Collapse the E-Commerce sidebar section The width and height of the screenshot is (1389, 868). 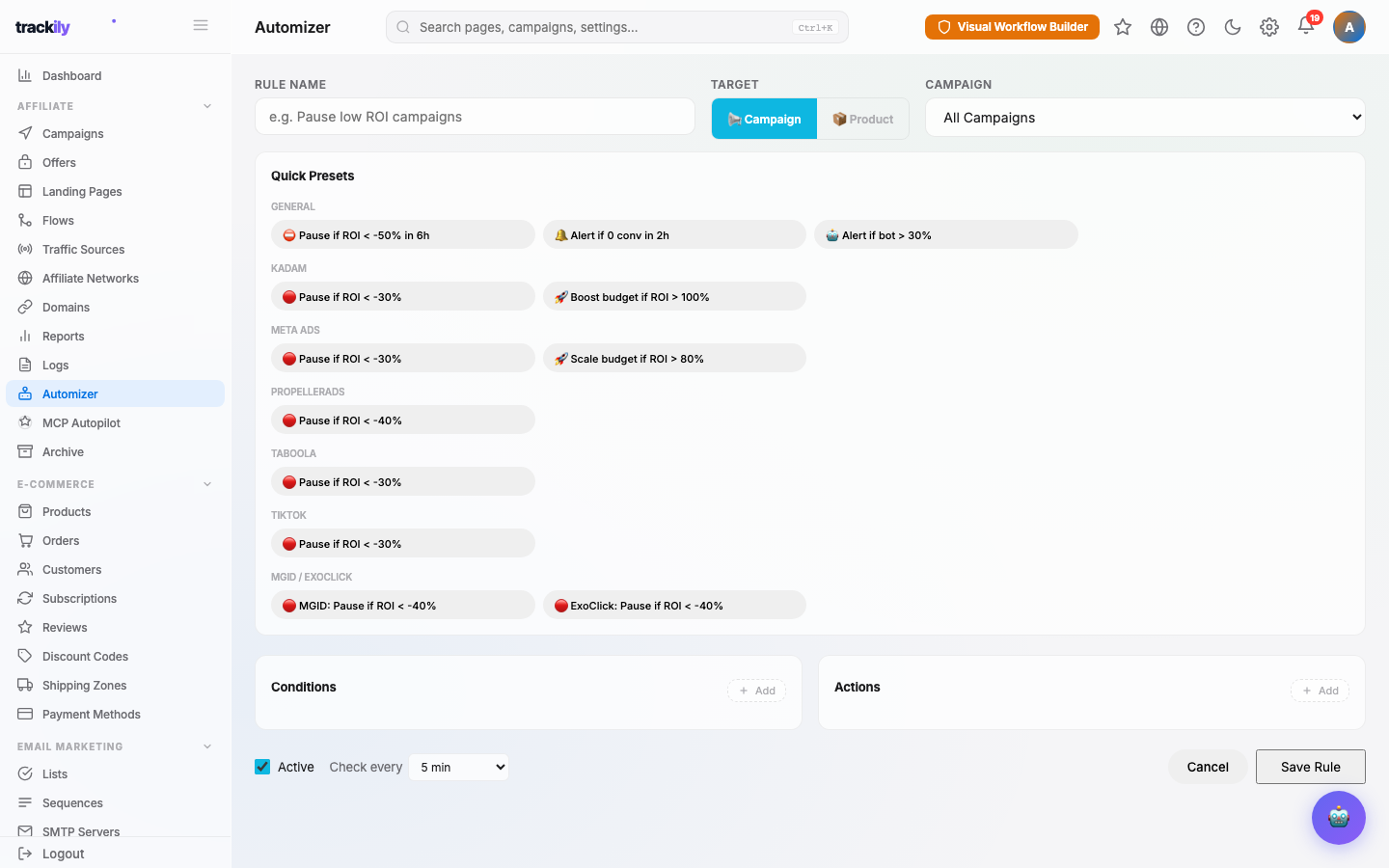[115, 484]
